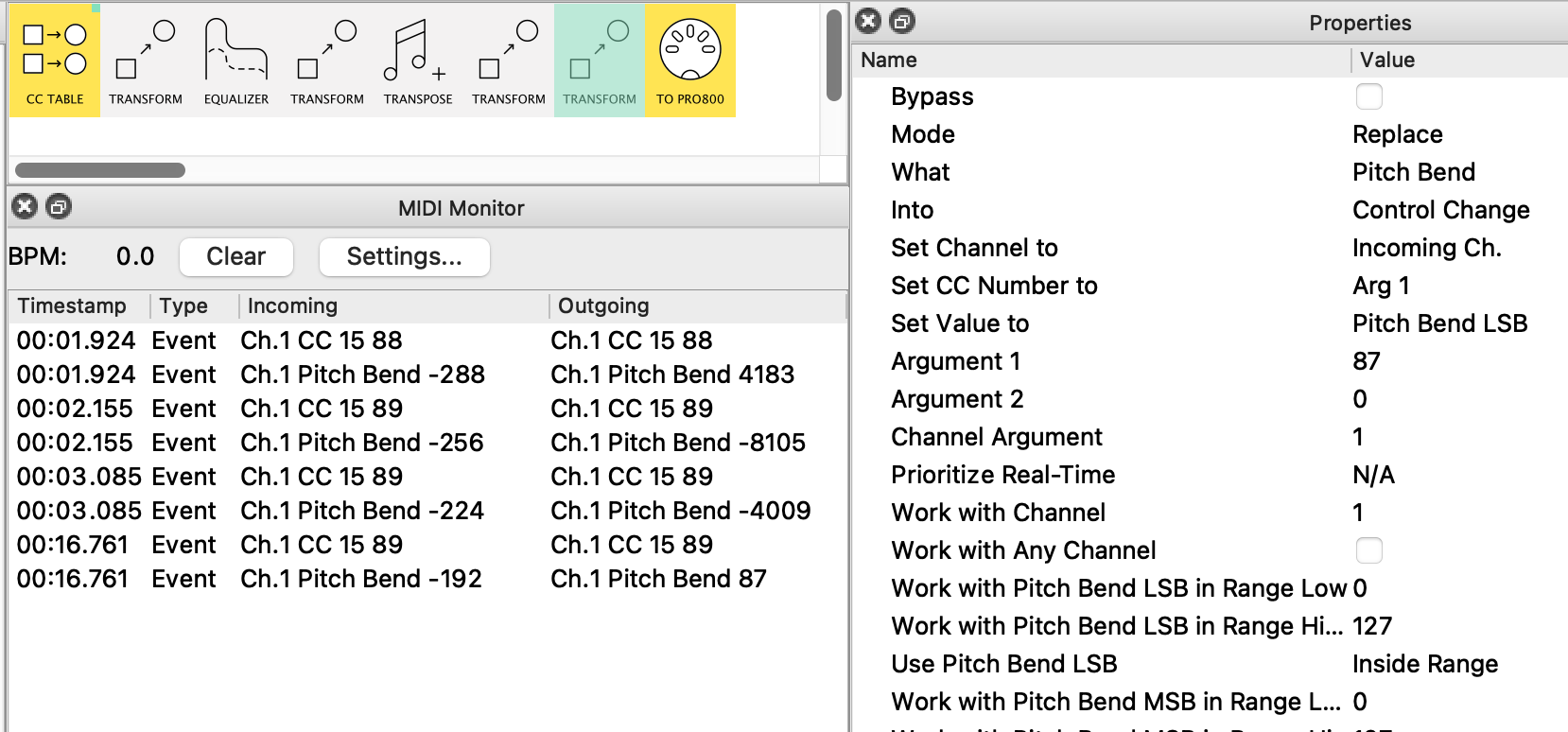1568x732 pixels.
Task: Float the MIDI Monitor panel
Action: [59, 207]
